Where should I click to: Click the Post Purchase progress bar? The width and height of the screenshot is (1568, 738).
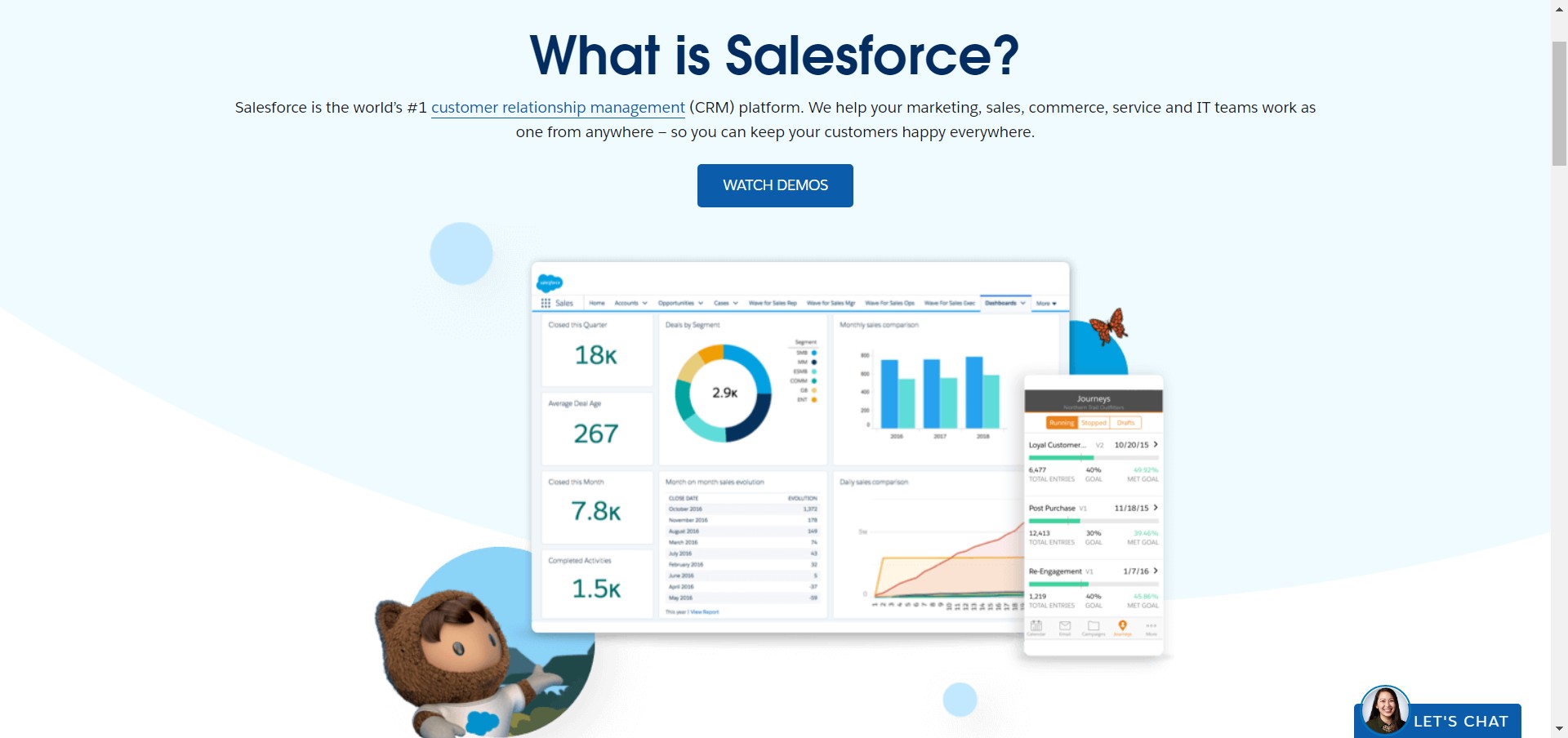(1094, 521)
